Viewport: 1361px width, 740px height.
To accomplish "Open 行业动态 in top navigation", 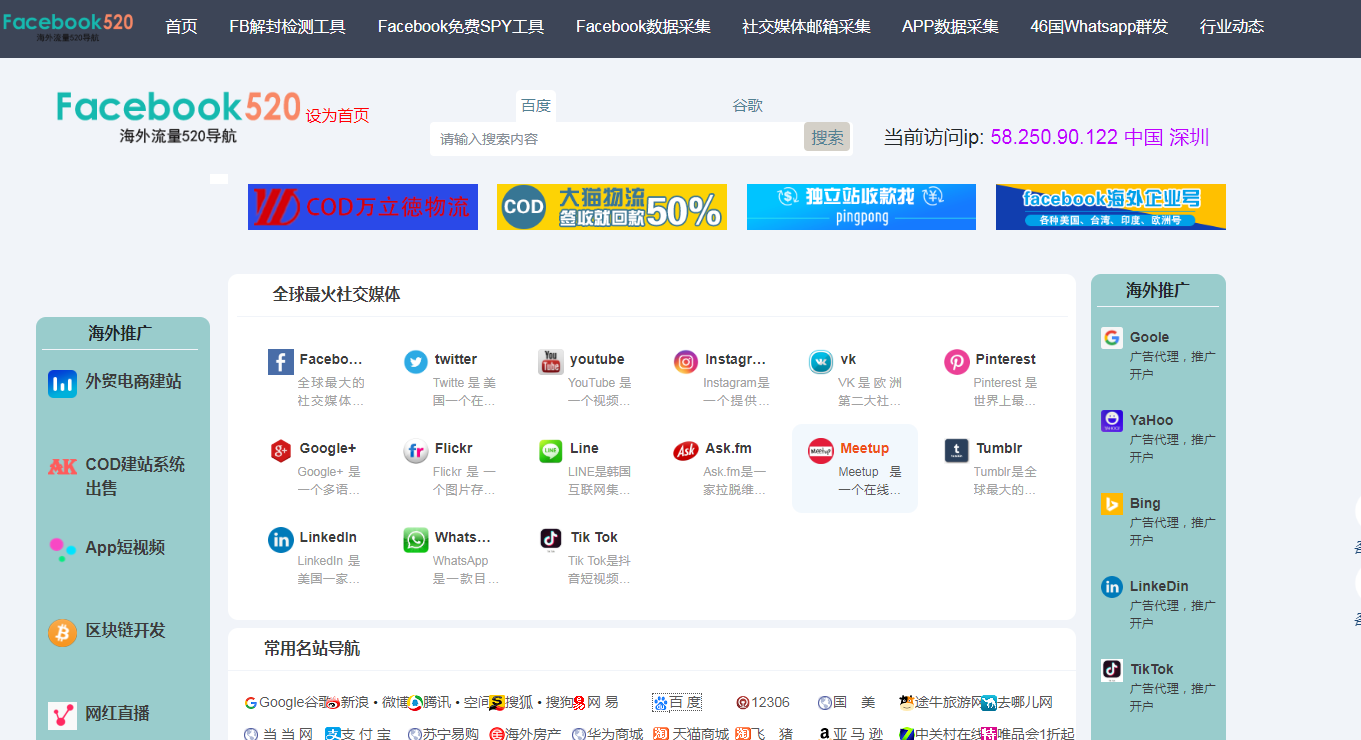I will pyautogui.click(x=1232, y=27).
